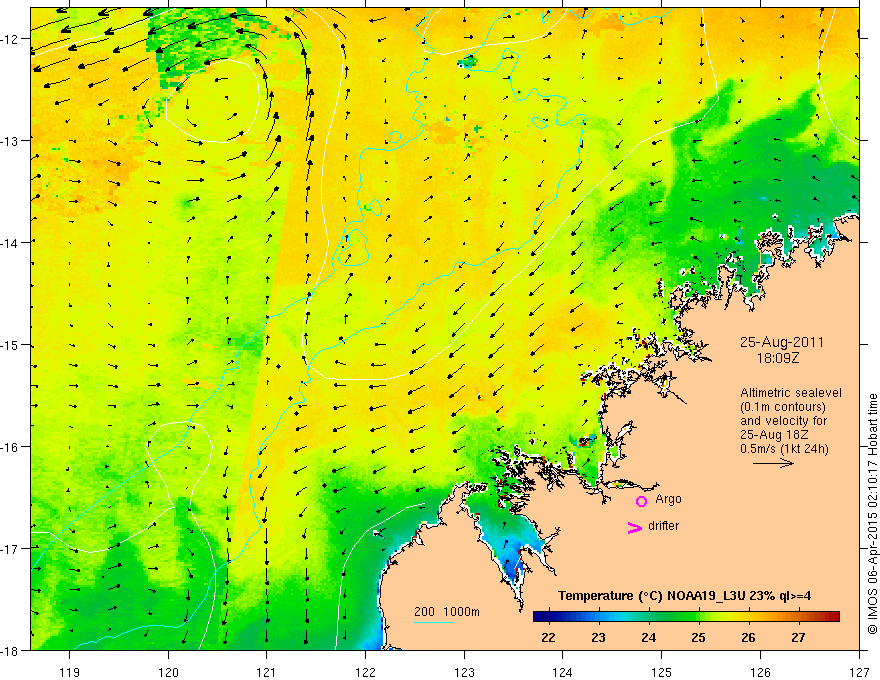
Task: Click the "0.5m/s (1kt 24h)" text
Action: click(784, 449)
